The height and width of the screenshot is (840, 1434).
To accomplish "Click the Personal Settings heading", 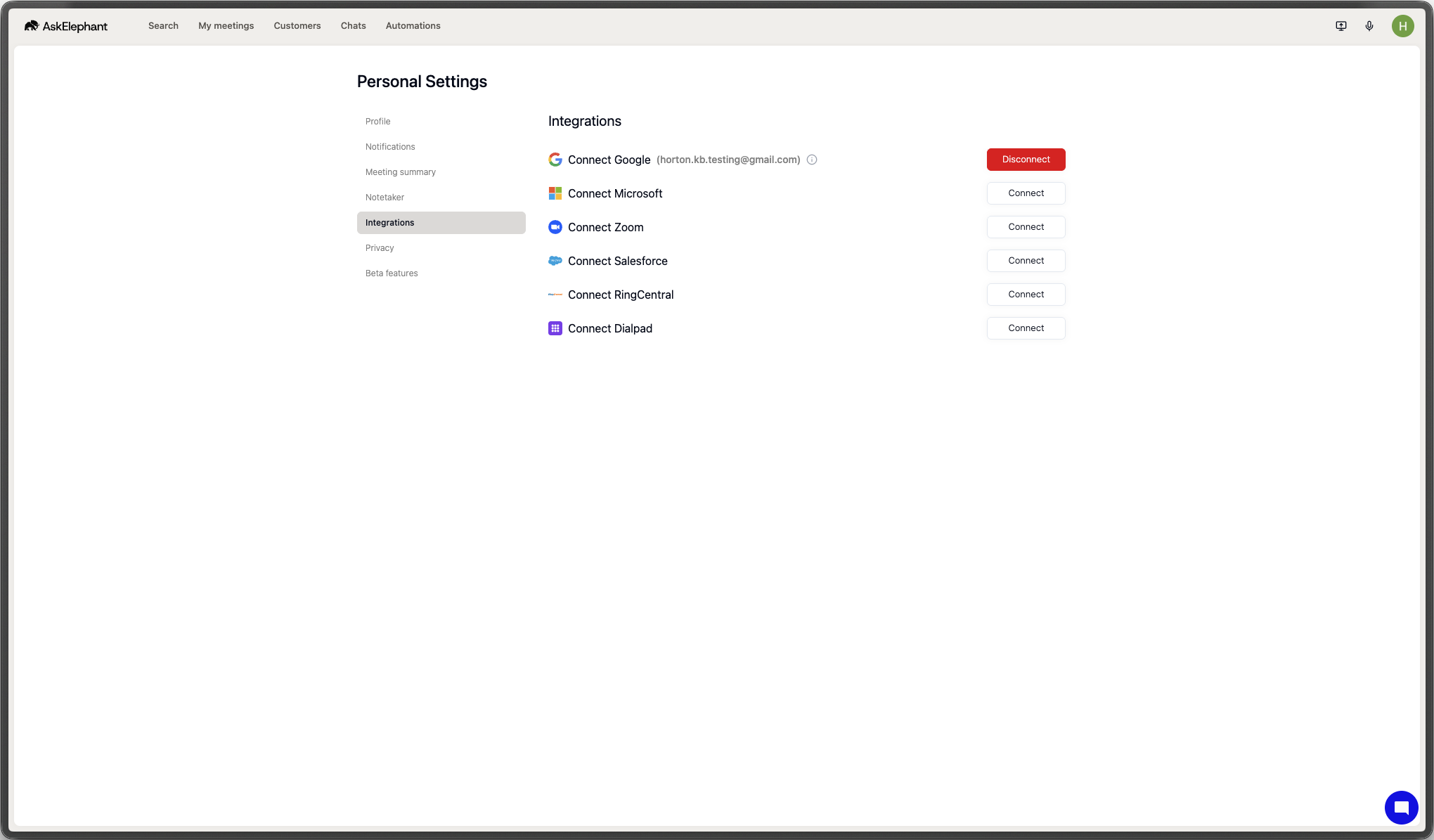I will click(x=422, y=82).
